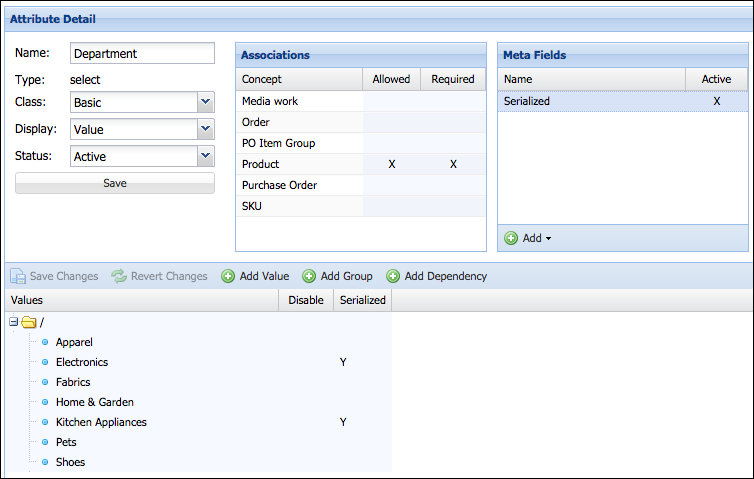
Task: Click the Status field showing Active
Action: pyautogui.click(x=134, y=156)
